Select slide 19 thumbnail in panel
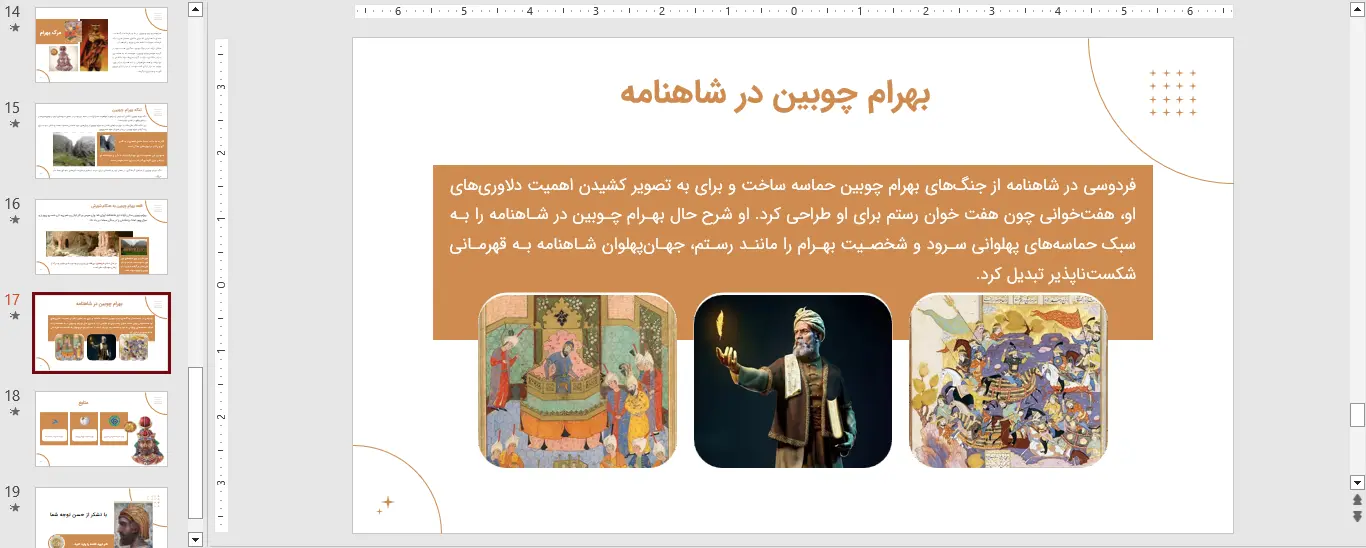 101,518
